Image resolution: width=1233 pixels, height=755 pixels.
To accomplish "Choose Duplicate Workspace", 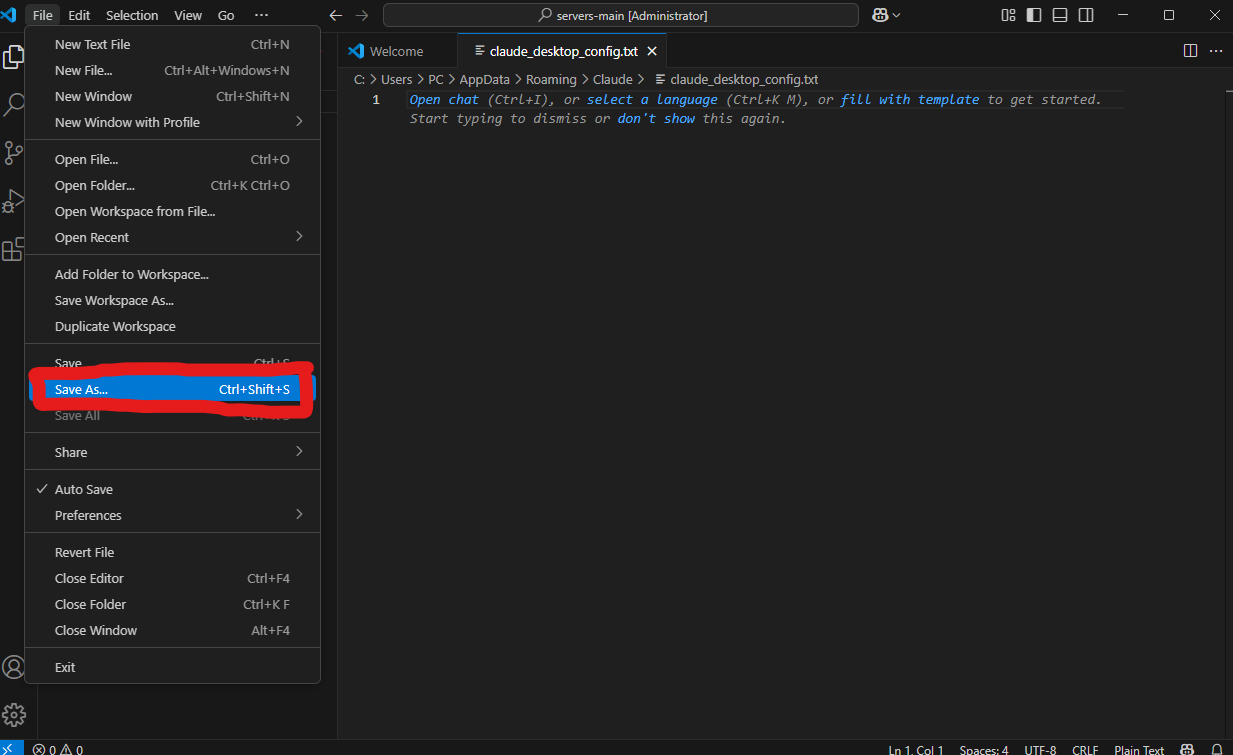I will [172, 326].
